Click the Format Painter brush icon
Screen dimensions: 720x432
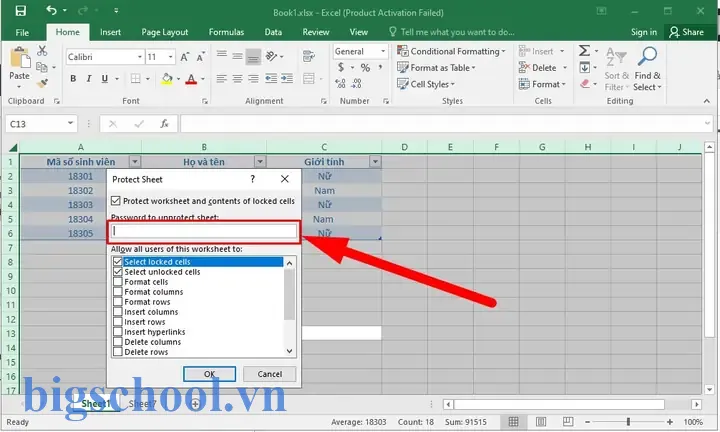[x=42, y=84]
